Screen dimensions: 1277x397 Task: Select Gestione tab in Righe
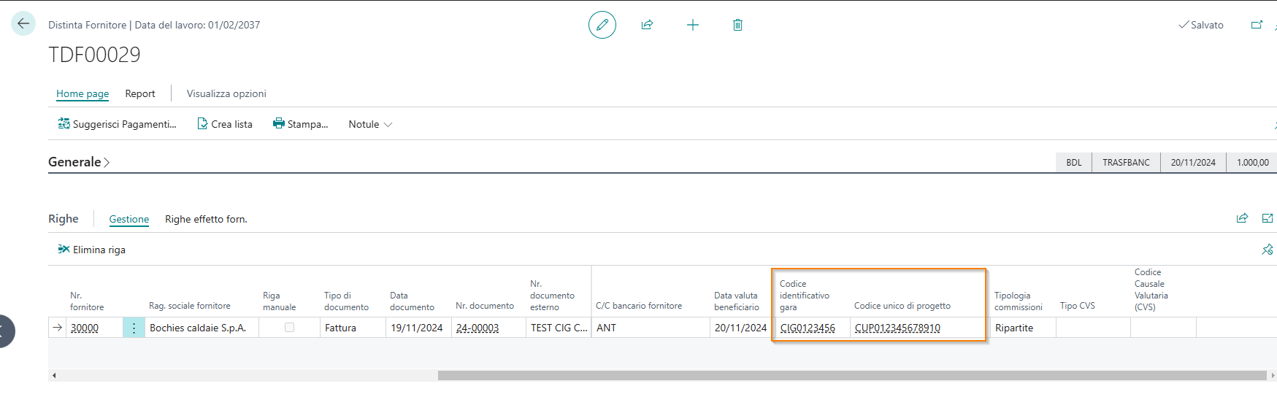point(129,219)
